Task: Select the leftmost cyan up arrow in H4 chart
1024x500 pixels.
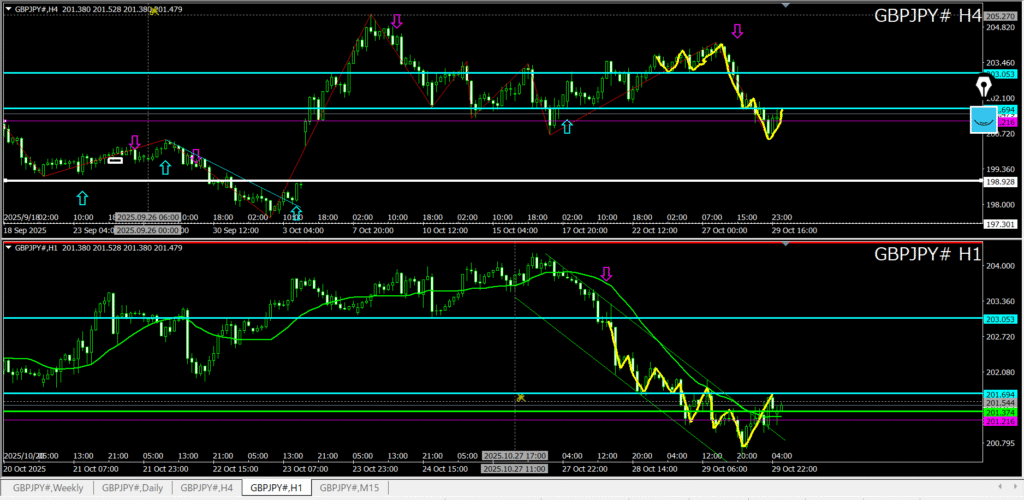Action: 82,198
